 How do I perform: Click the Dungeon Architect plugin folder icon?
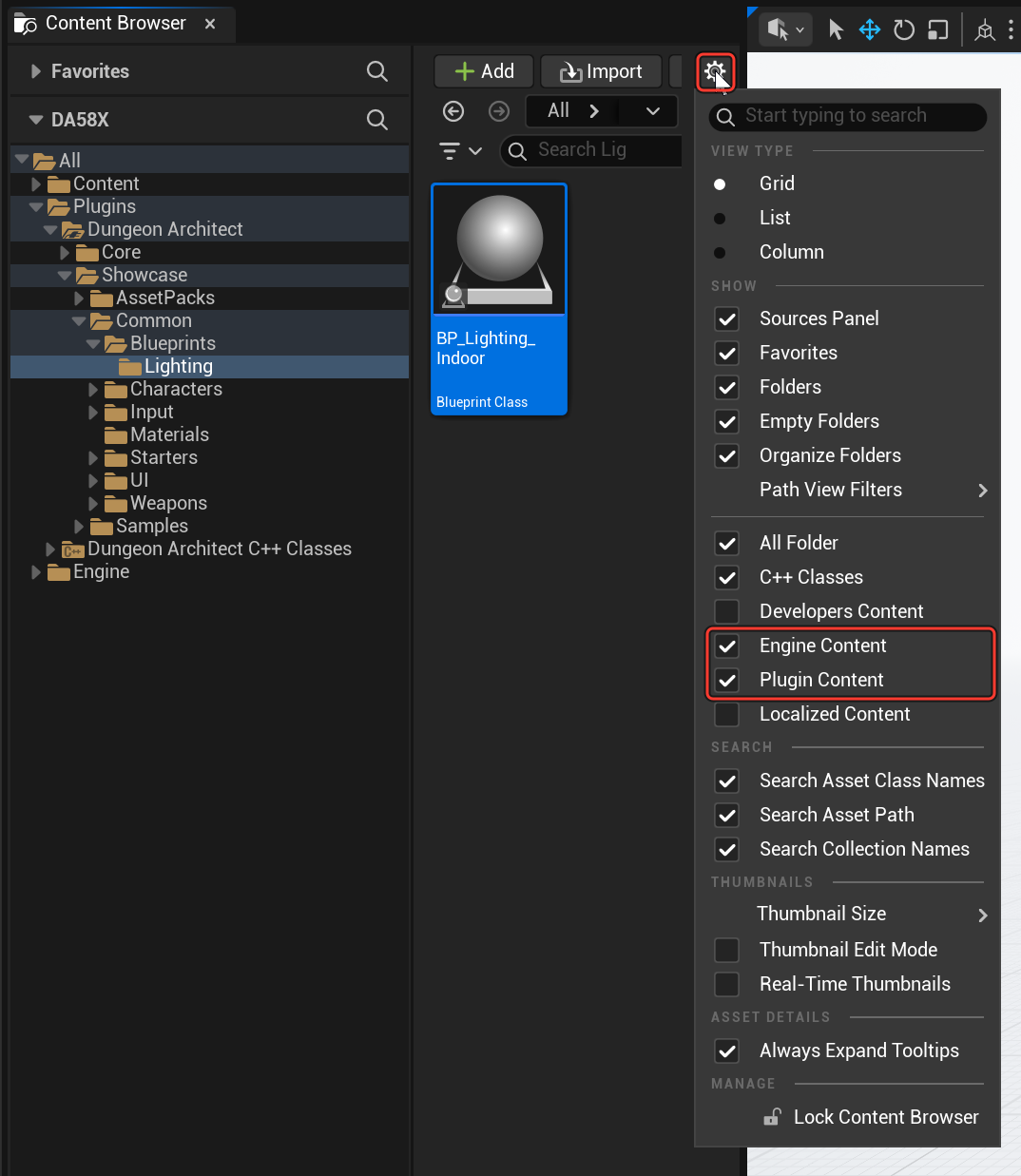point(72,230)
